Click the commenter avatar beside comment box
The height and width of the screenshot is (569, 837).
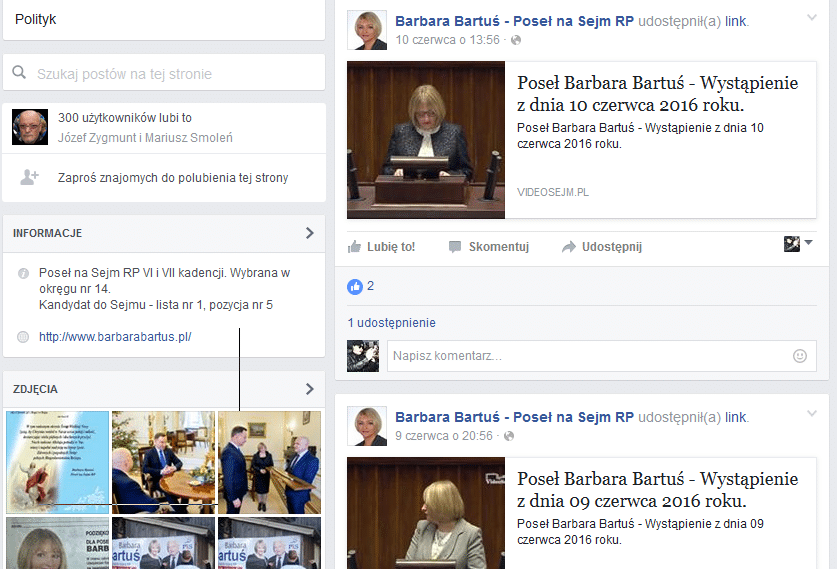click(x=363, y=356)
